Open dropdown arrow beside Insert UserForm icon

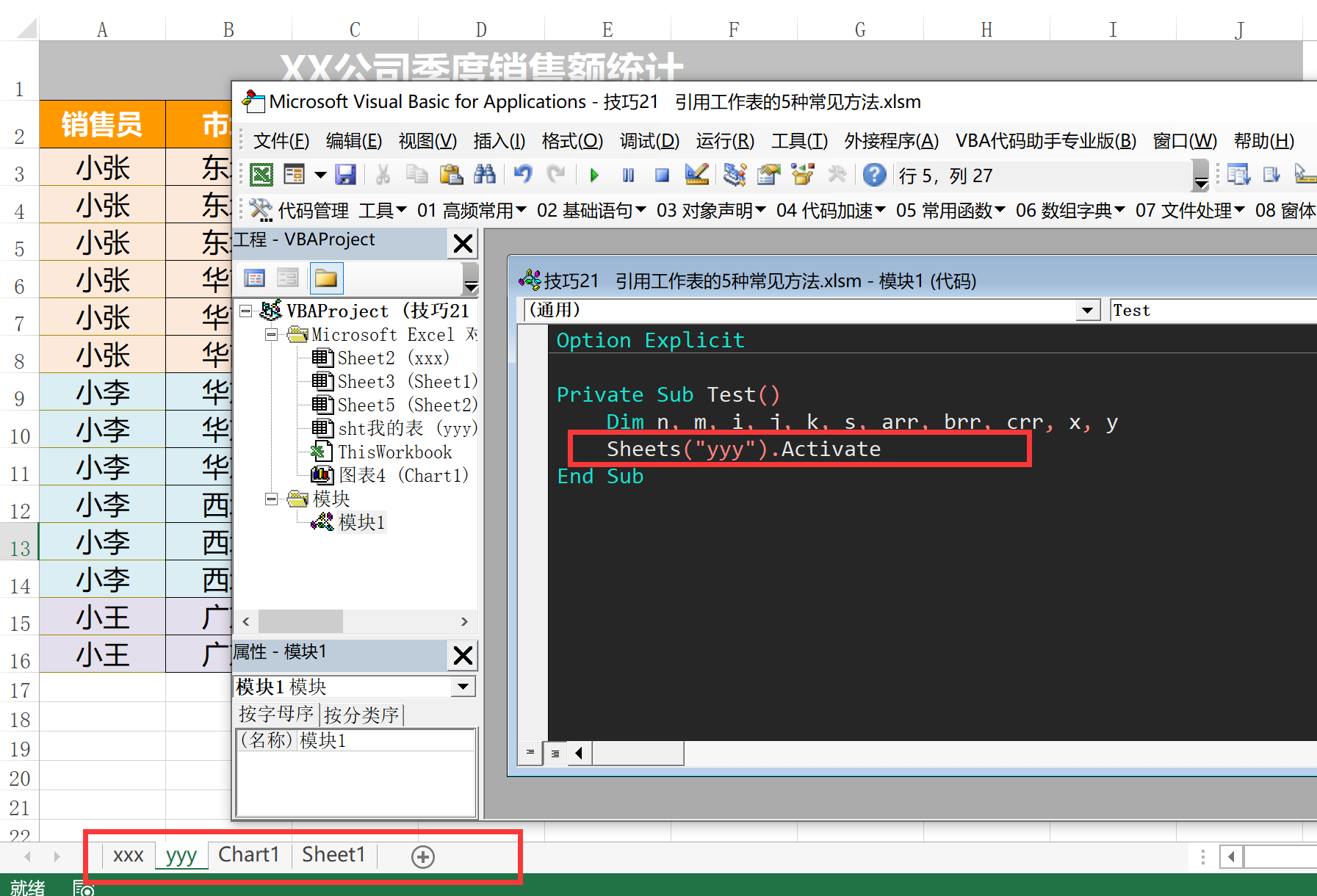pos(320,175)
